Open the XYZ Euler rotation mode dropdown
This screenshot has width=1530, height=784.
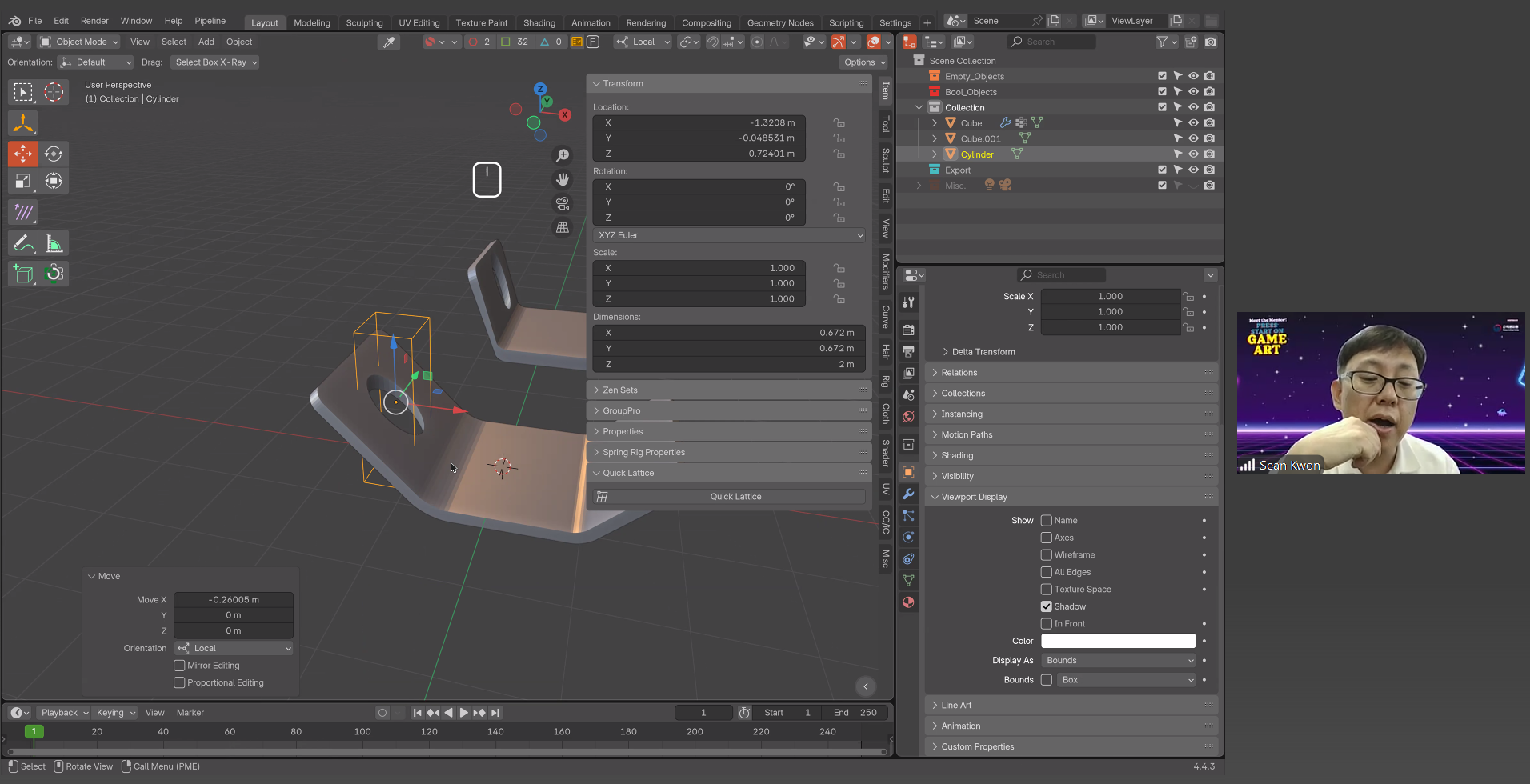click(730, 235)
